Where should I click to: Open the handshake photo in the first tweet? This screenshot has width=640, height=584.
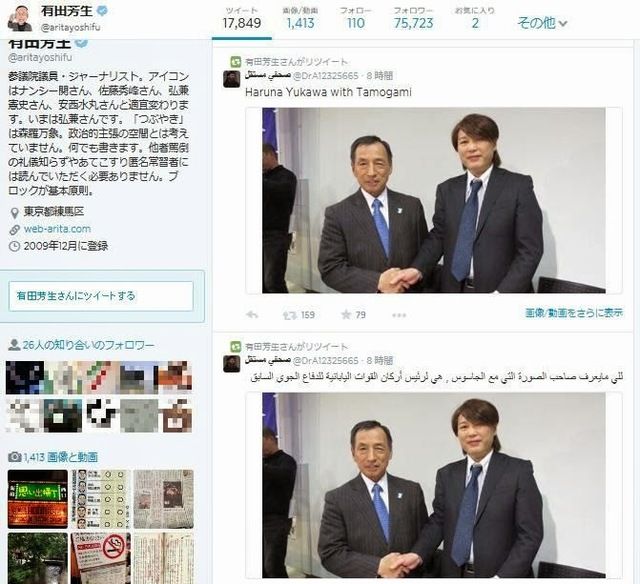433,200
